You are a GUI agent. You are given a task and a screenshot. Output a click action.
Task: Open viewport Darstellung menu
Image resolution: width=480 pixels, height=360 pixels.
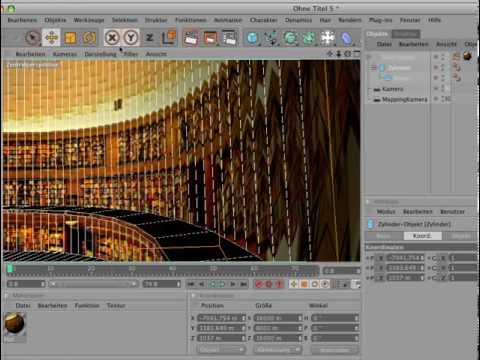[100, 54]
